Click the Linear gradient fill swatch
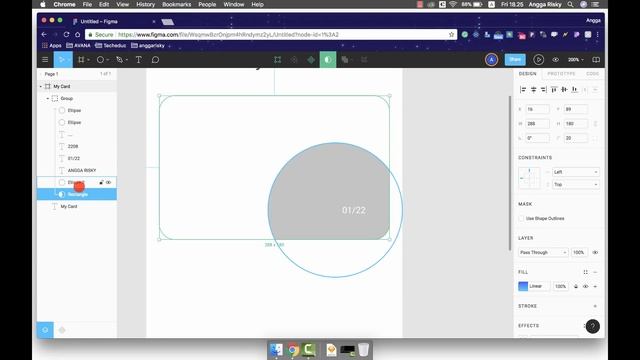Screen dimensions: 640x360 coord(523,287)
